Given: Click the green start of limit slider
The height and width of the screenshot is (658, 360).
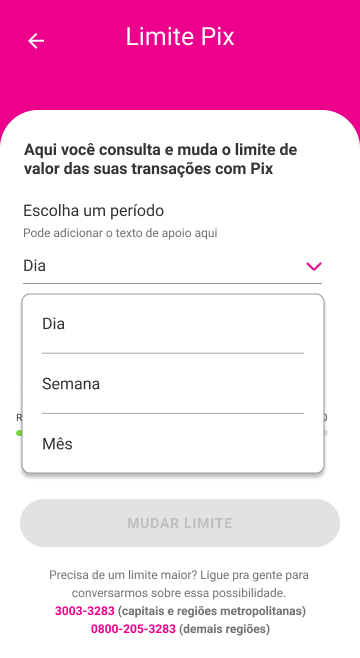Looking at the screenshot, I should point(19,433).
